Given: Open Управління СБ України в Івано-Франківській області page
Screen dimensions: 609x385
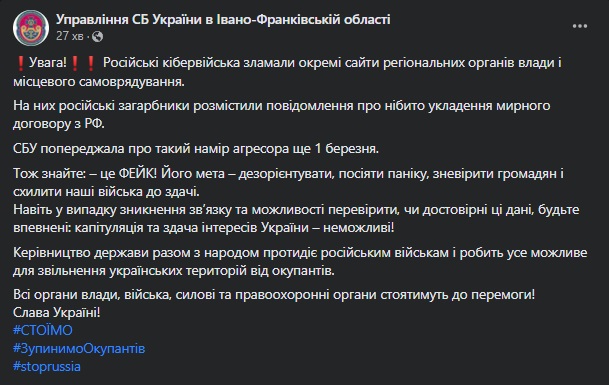Looking at the screenshot, I should [x=223, y=19].
